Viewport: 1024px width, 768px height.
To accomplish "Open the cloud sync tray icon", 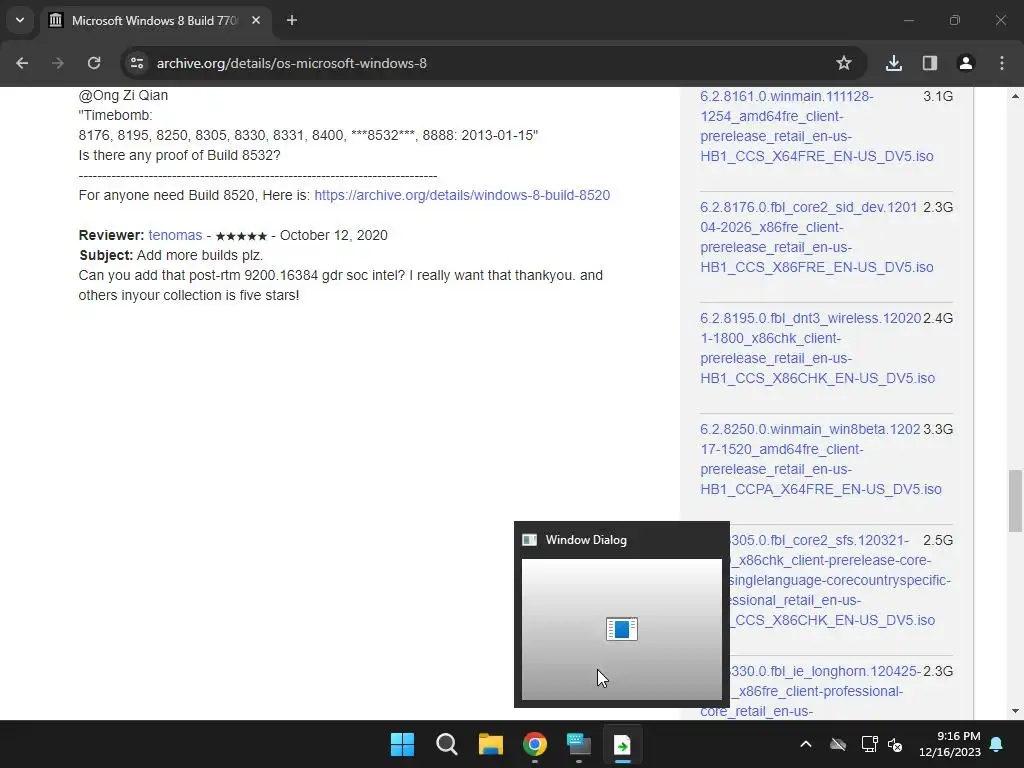I will [838, 744].
